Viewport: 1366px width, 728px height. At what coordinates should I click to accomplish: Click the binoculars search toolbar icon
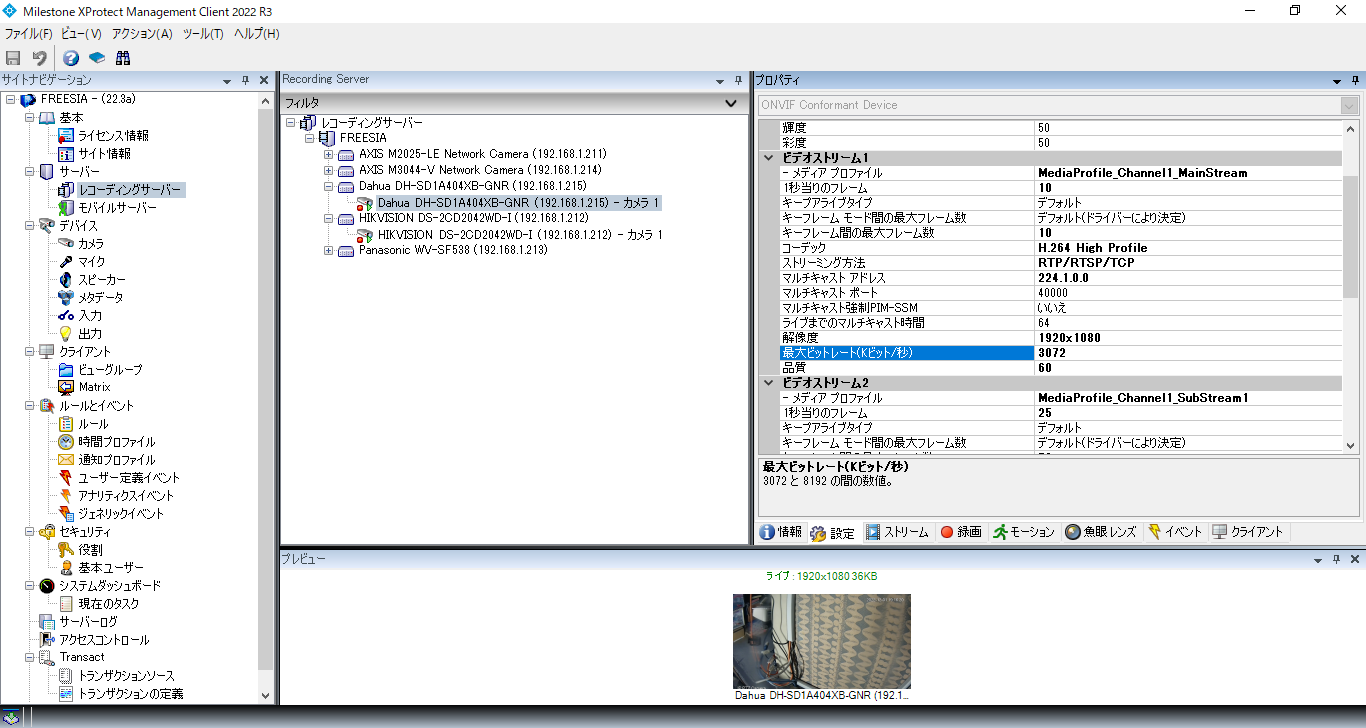pyautogui.click(x=123, y=58)
